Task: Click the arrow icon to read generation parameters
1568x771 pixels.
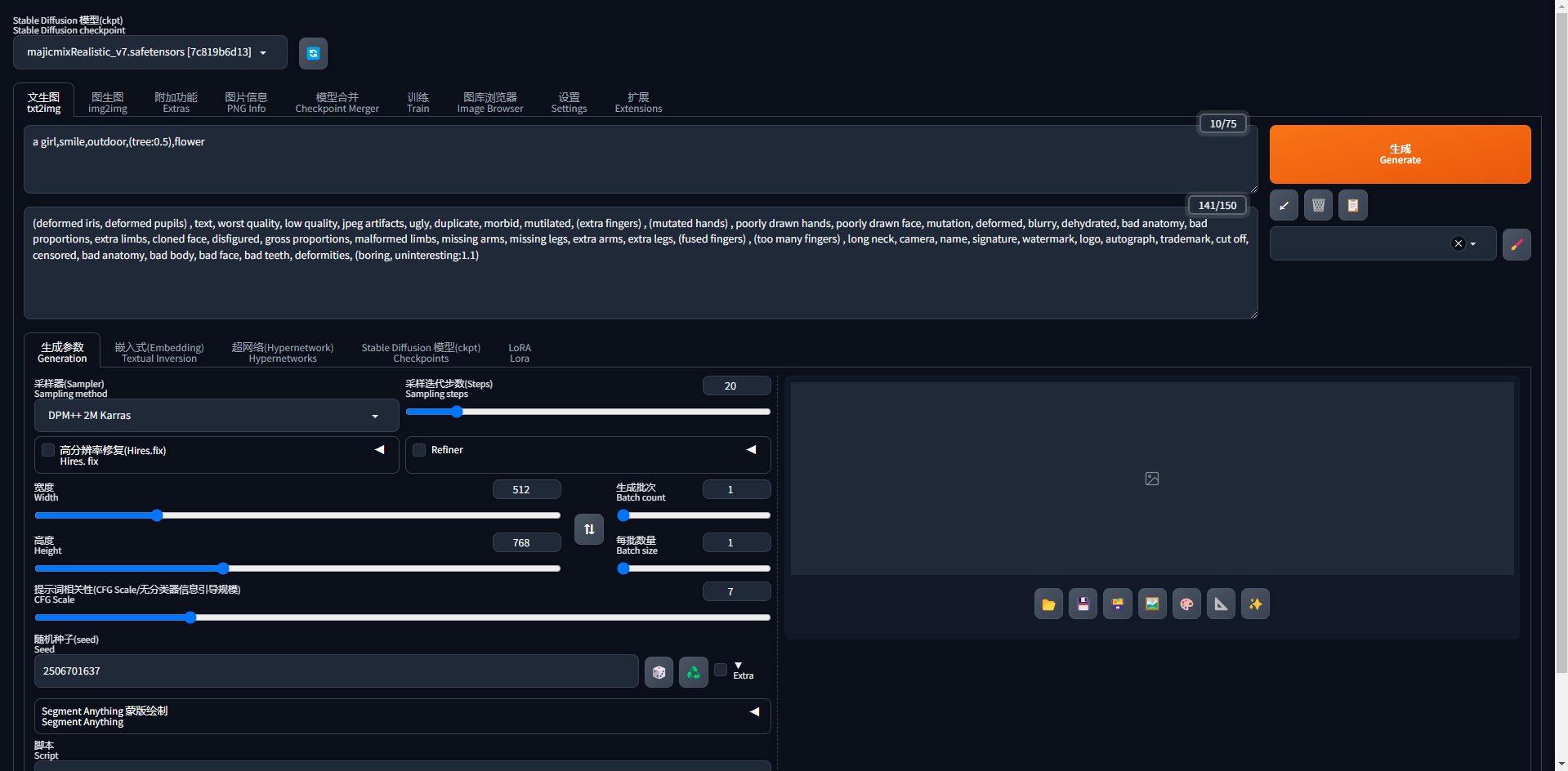Action: tap(1284, 205)
